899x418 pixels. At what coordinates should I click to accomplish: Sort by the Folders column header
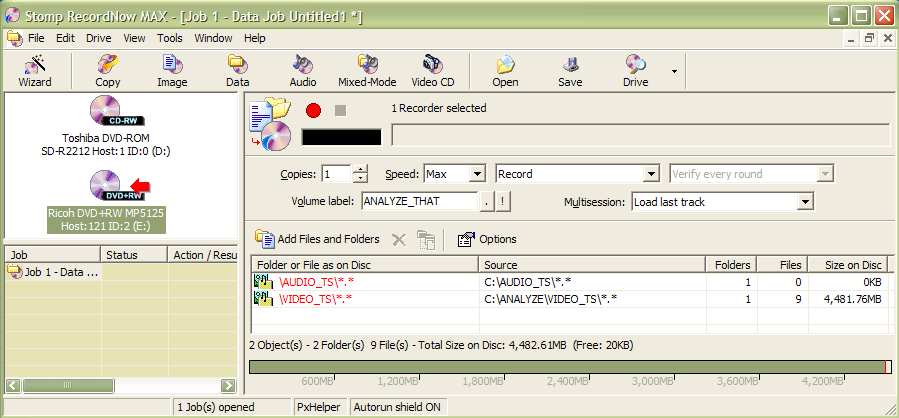[732, 265]
